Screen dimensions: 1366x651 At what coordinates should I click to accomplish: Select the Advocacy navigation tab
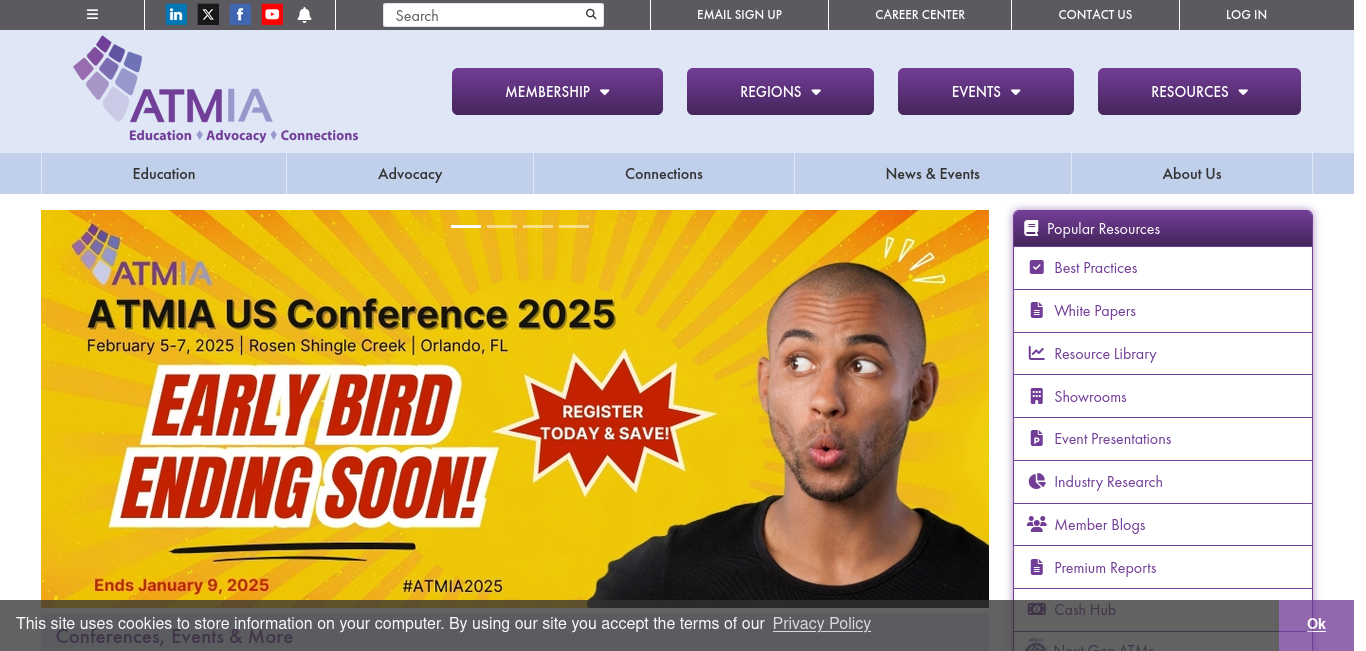point(410,173)
